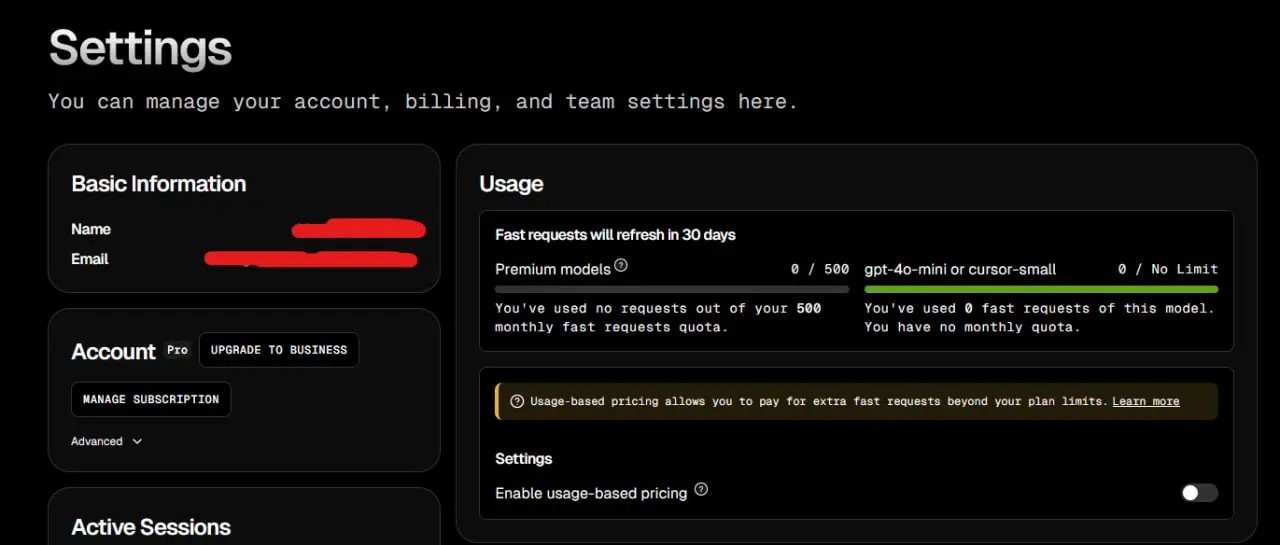The height and width of the screenshot is (545, 1280).
Task: Click the Settings page heading
Action: pyautogui.click(x=141, y=48)
